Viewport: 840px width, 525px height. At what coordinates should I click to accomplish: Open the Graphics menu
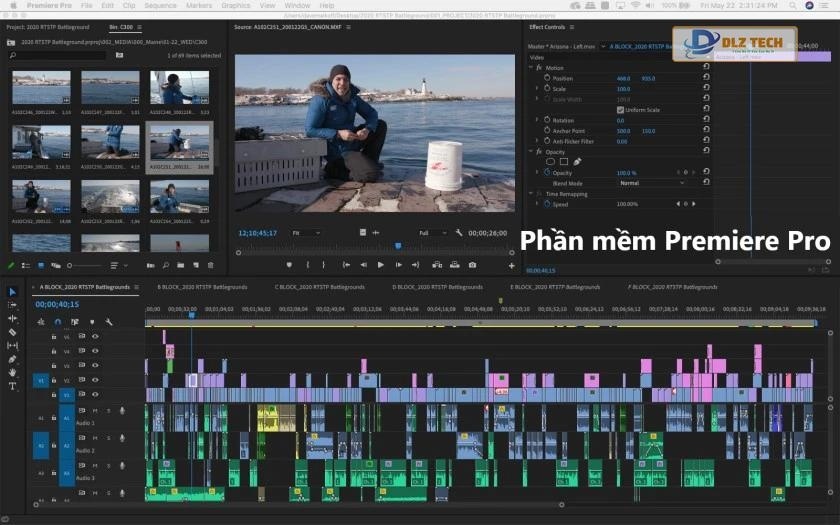pos(236,5)
